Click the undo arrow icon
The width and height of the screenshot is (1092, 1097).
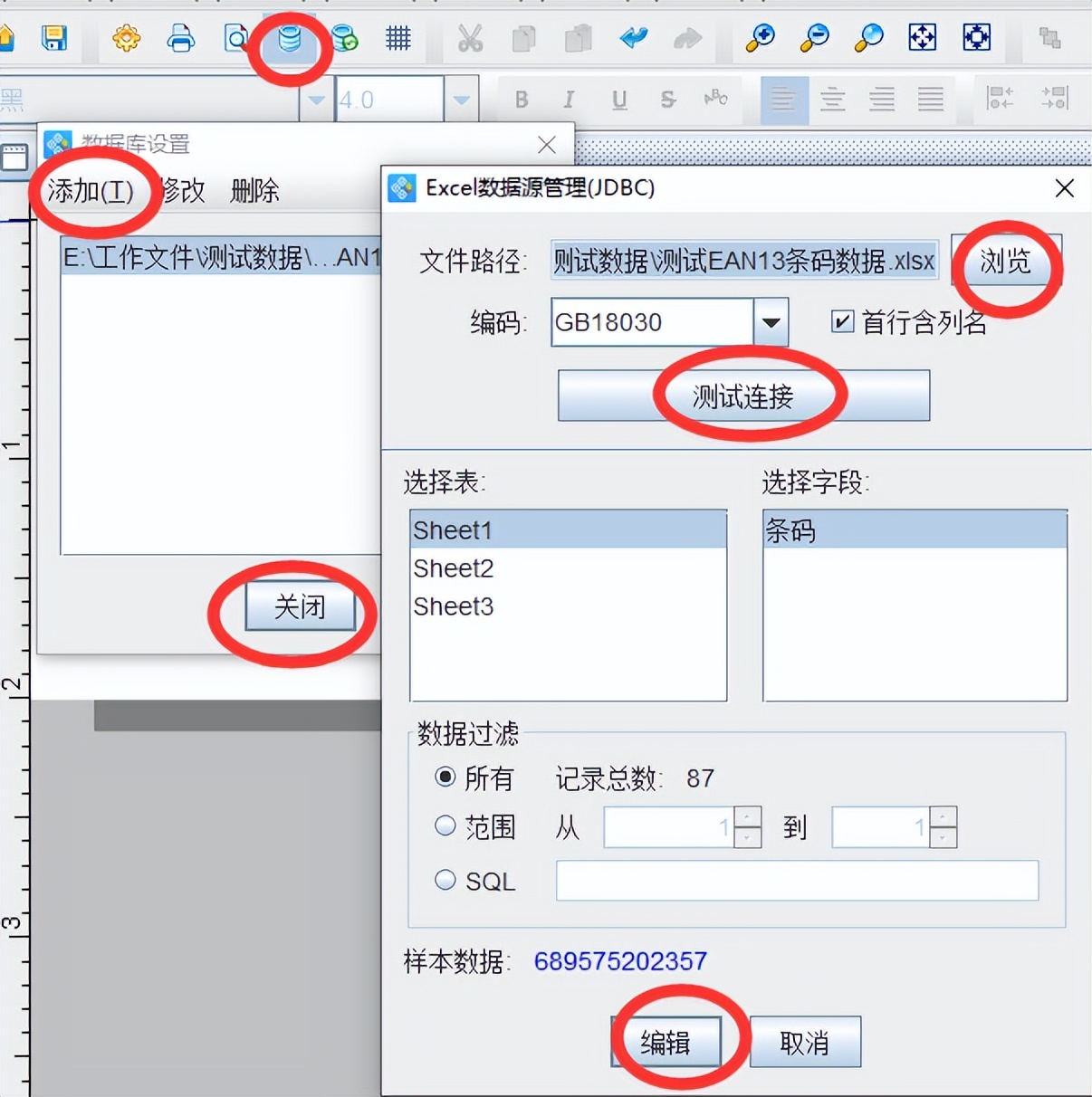click(x=634, y=38)
